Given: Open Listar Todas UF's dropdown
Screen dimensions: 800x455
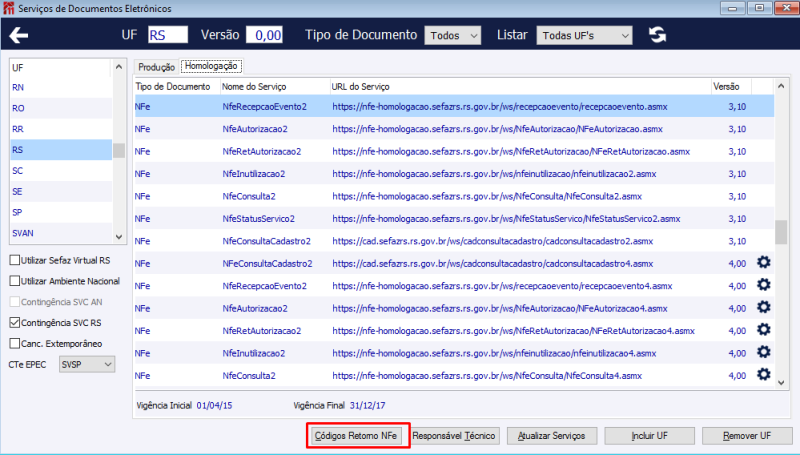Looking at the screenshot, I should (584, 35).
